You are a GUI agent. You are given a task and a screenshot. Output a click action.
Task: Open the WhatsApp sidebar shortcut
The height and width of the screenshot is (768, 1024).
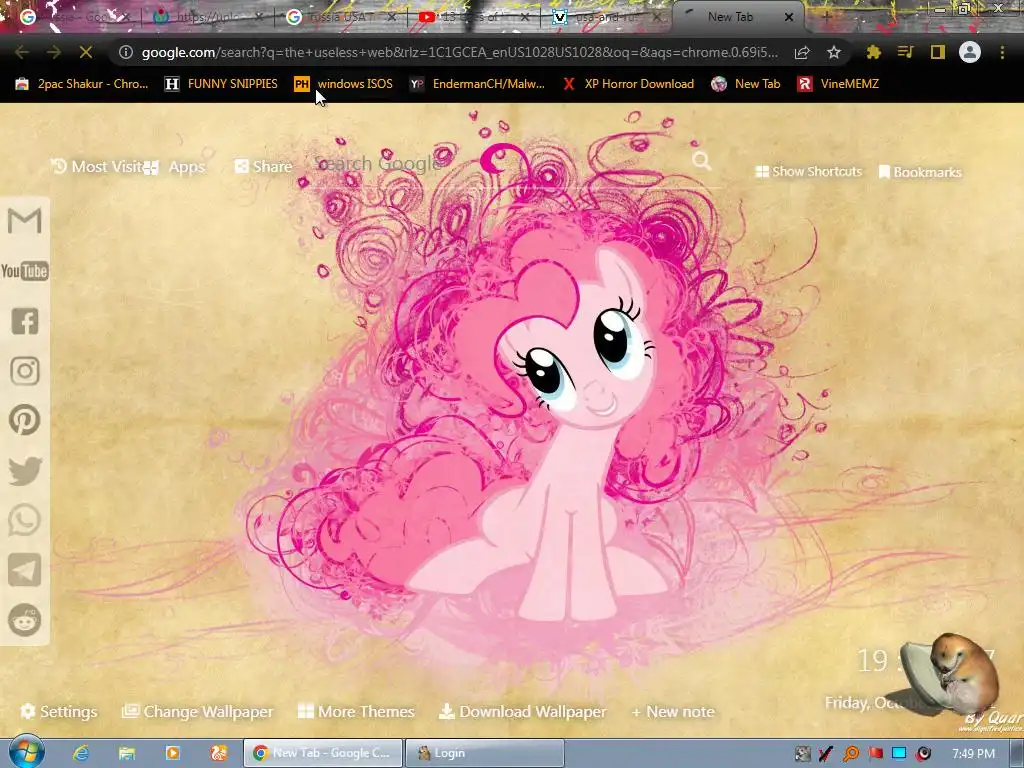point(25,520)
